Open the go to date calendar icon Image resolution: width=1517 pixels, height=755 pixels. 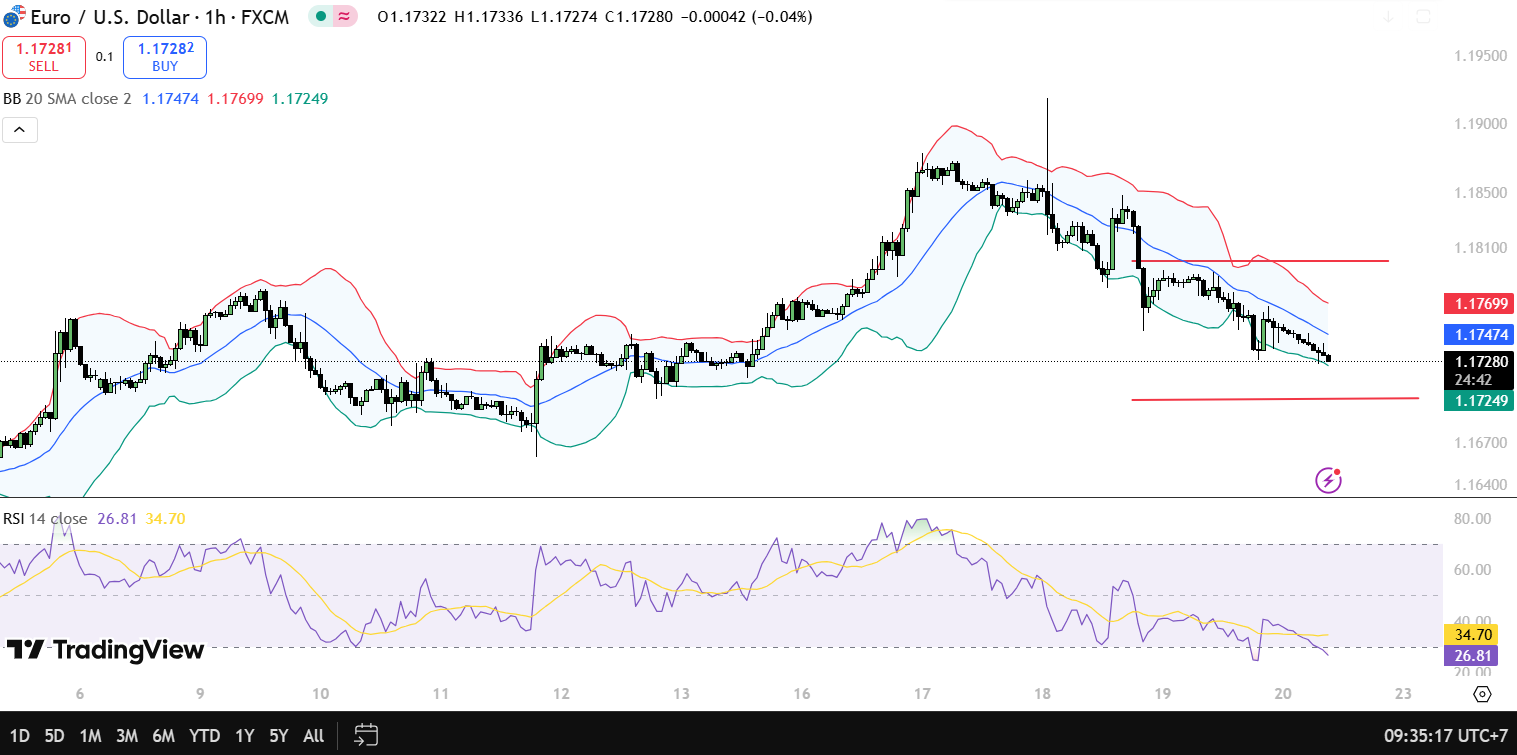pos(366,735)
